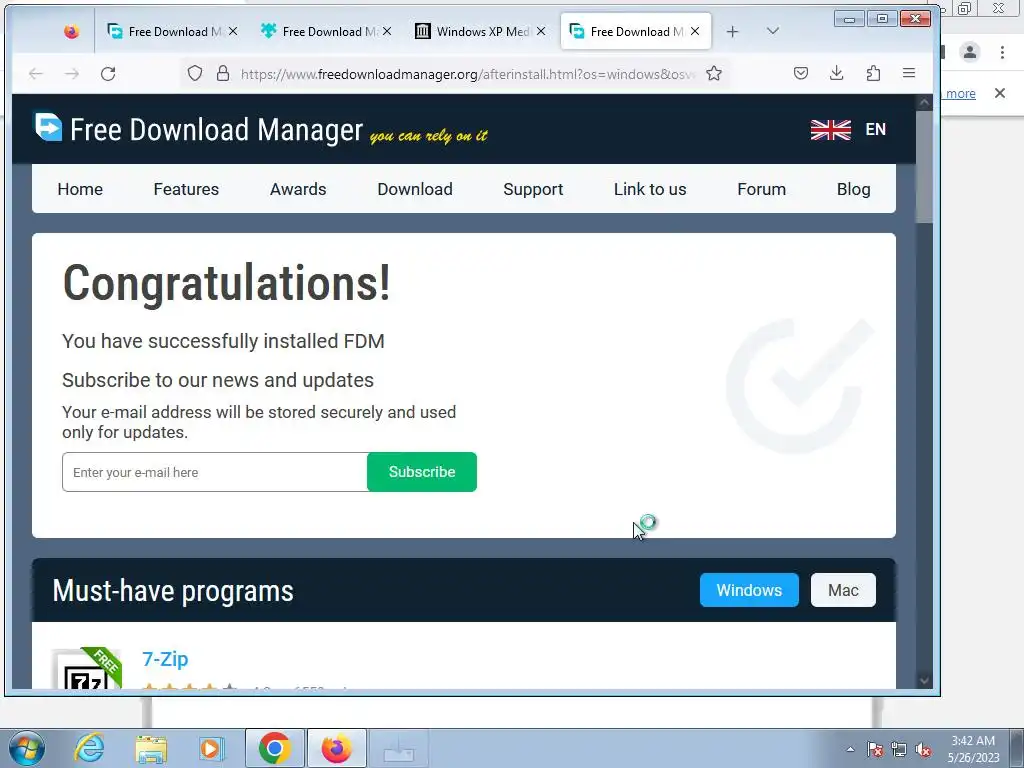
Task: Click the Firefox back arrow button
Action: [36, 74]
